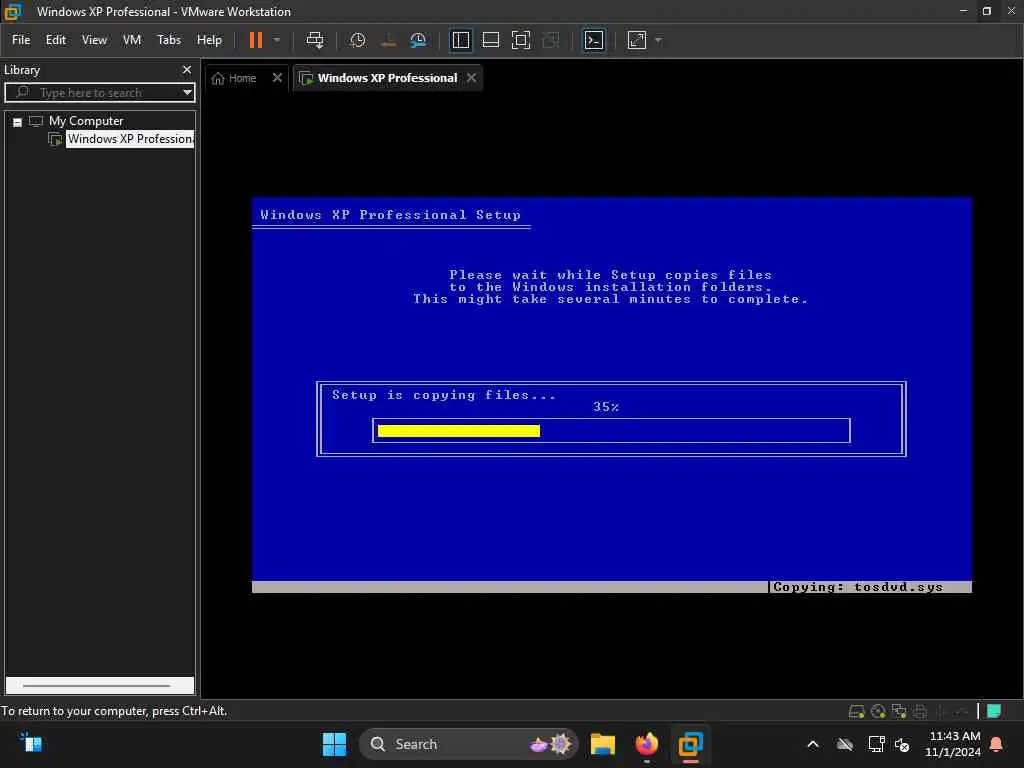Open the Windows Start menu

point(334,744)
